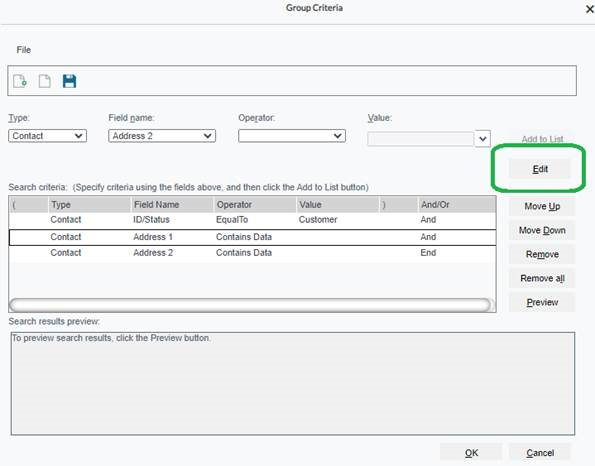595x466 pixels.
Task: Click the Move Up button
Action: tap(542, 206)
